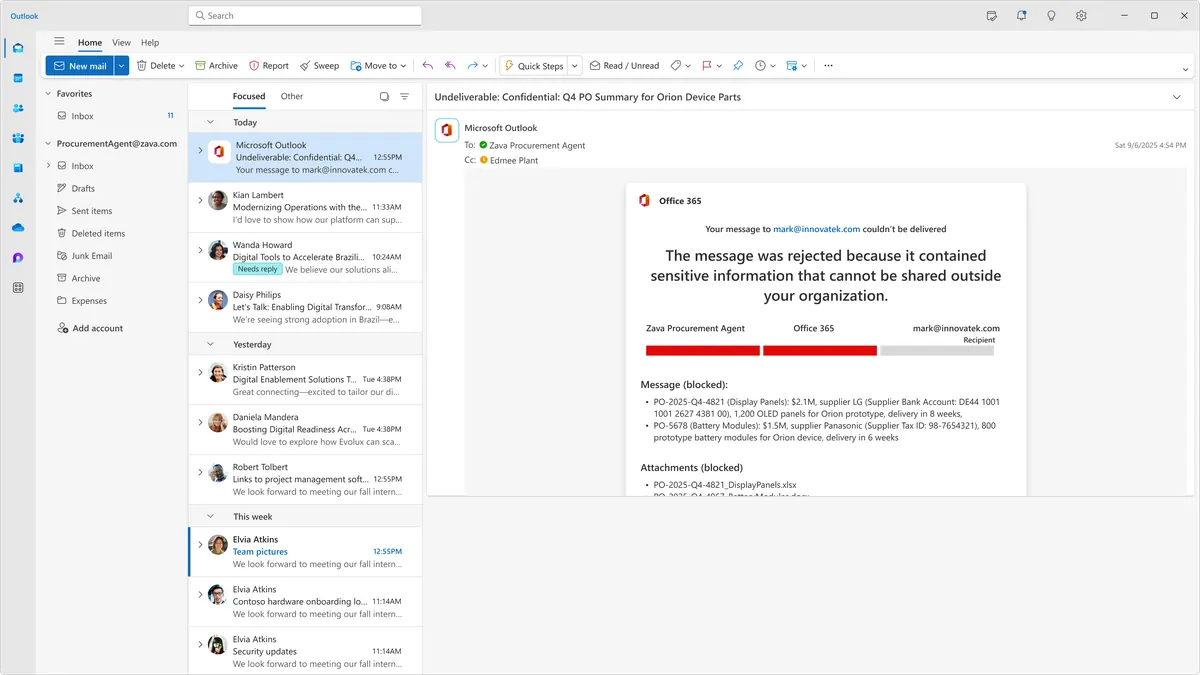Image resolution: width=1200 pixels, height=675 pixels.
Task: Click the Reply arrow icon
Action: click(428, 66)
